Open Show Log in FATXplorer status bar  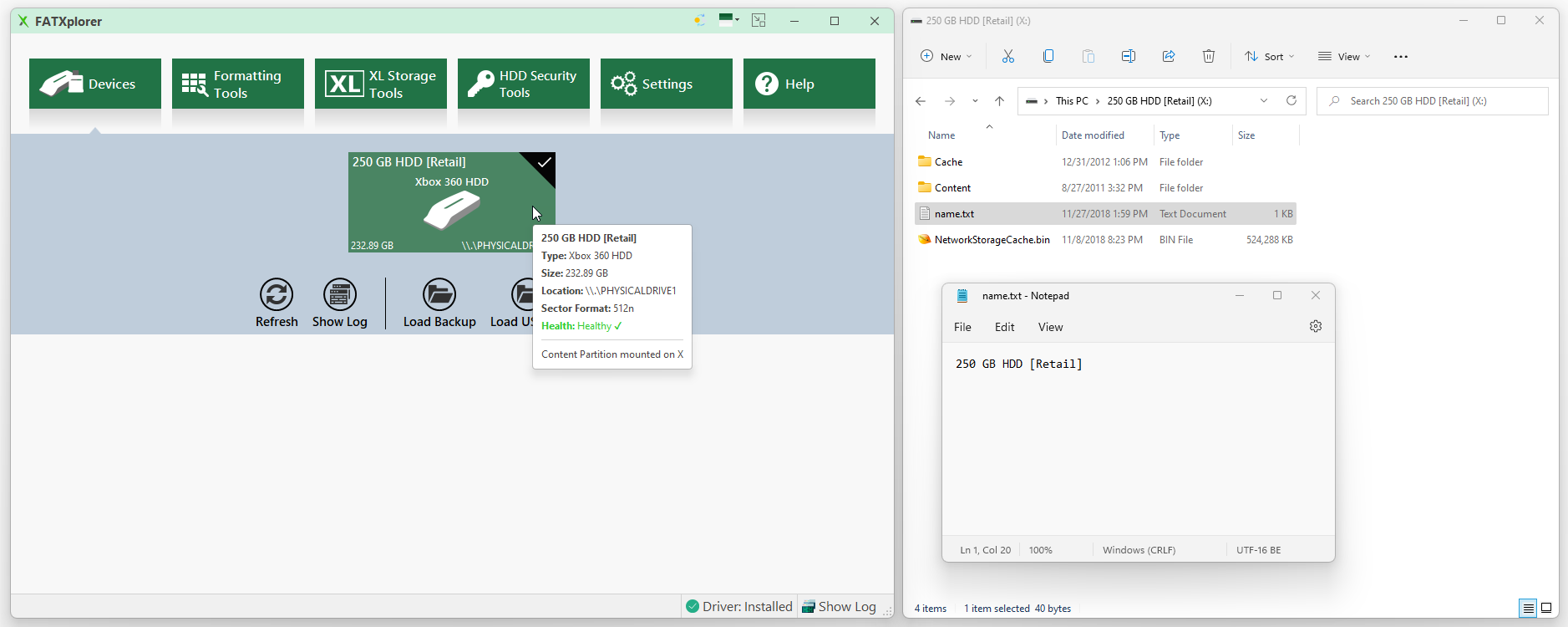coord(839,606)
